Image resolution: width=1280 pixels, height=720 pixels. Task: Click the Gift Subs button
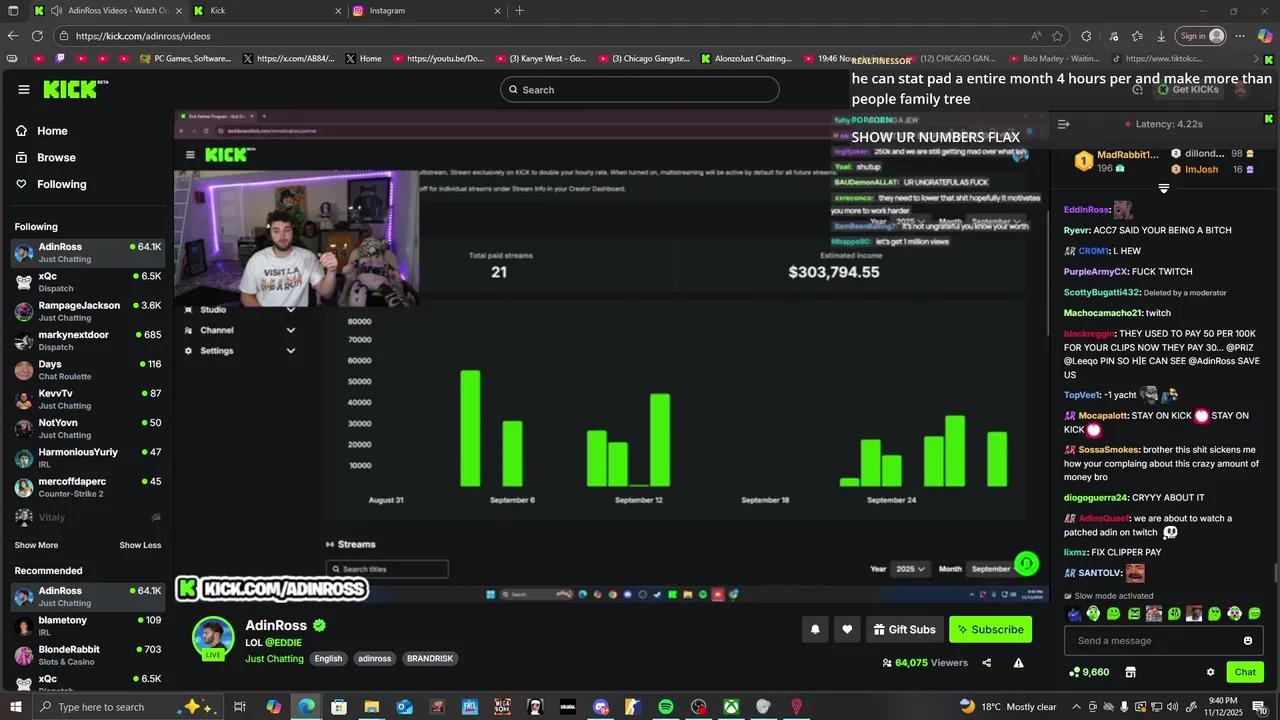[x=904, y=629]
